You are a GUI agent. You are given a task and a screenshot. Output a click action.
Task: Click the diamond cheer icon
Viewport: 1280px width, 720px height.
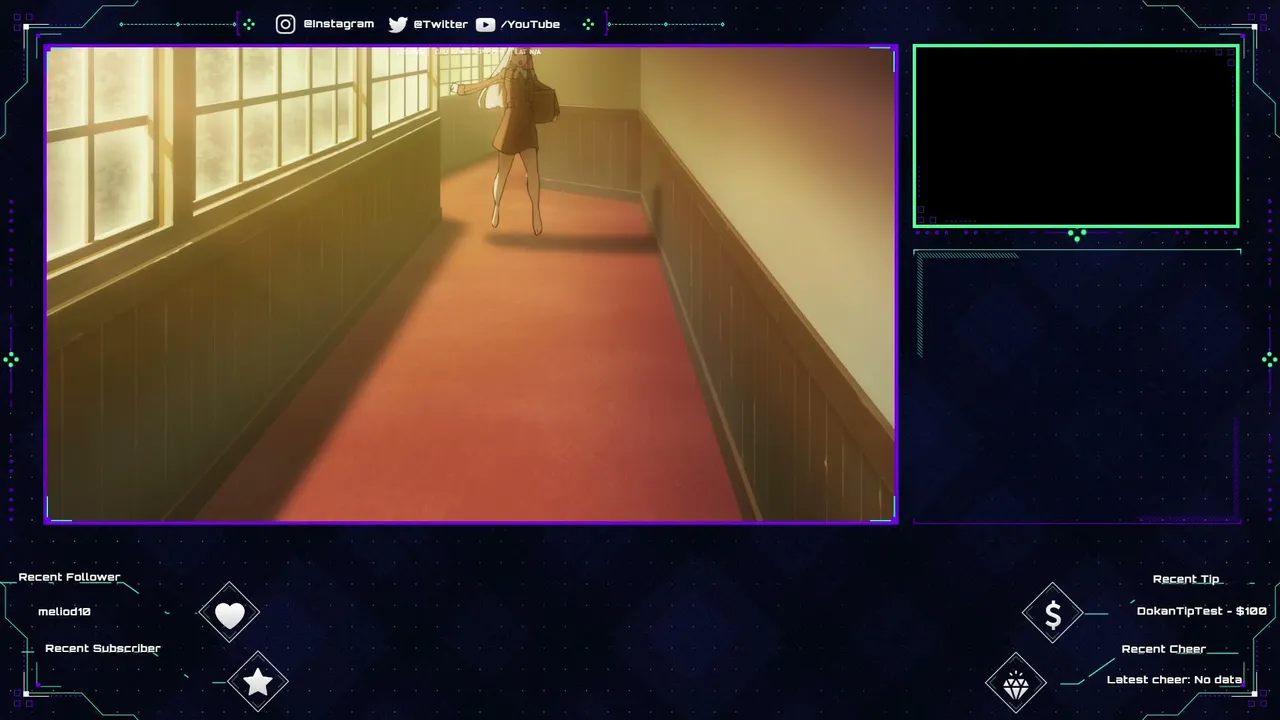coord(1016,684)
